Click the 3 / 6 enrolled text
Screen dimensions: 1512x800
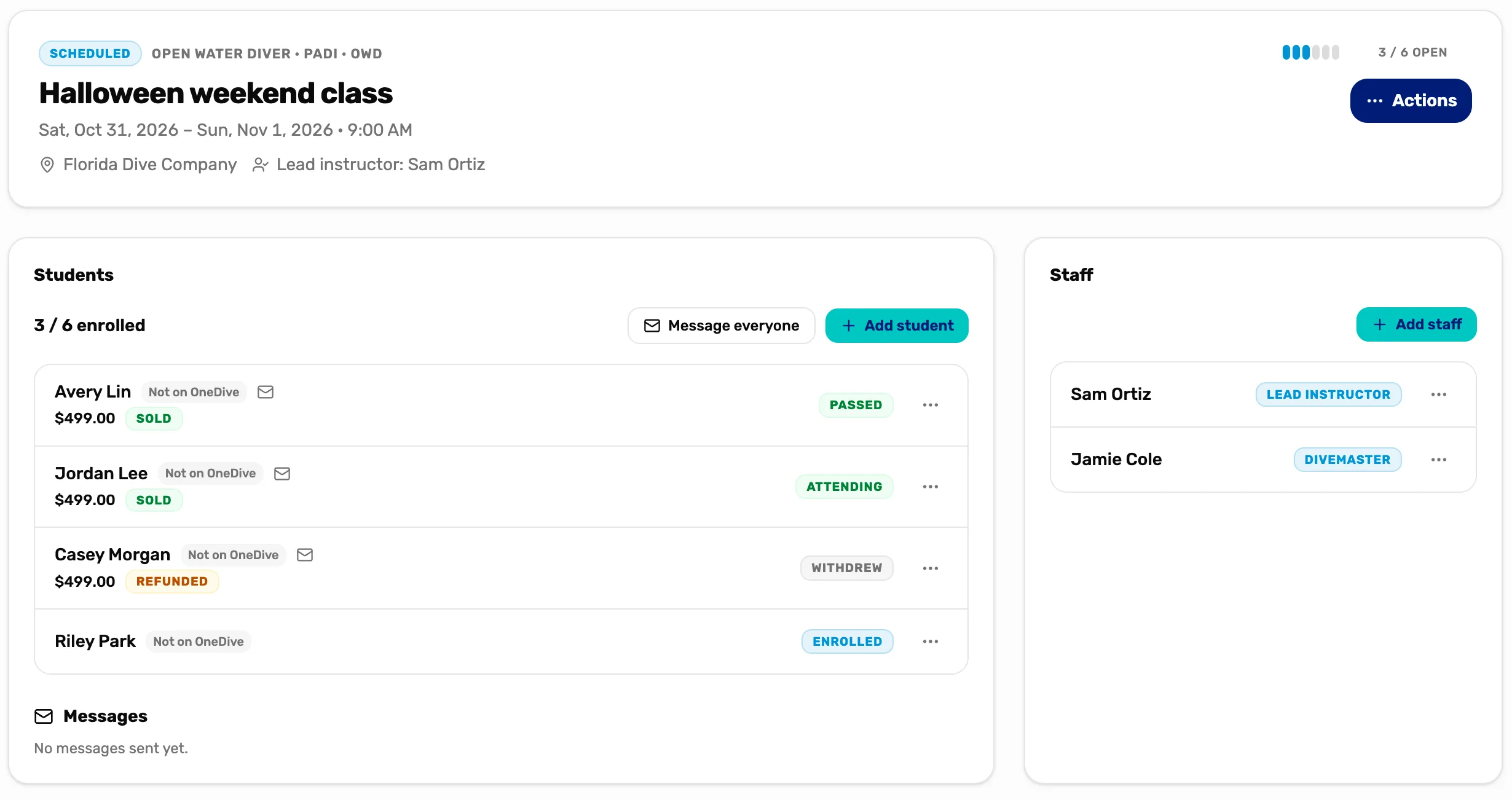(90, 326)
